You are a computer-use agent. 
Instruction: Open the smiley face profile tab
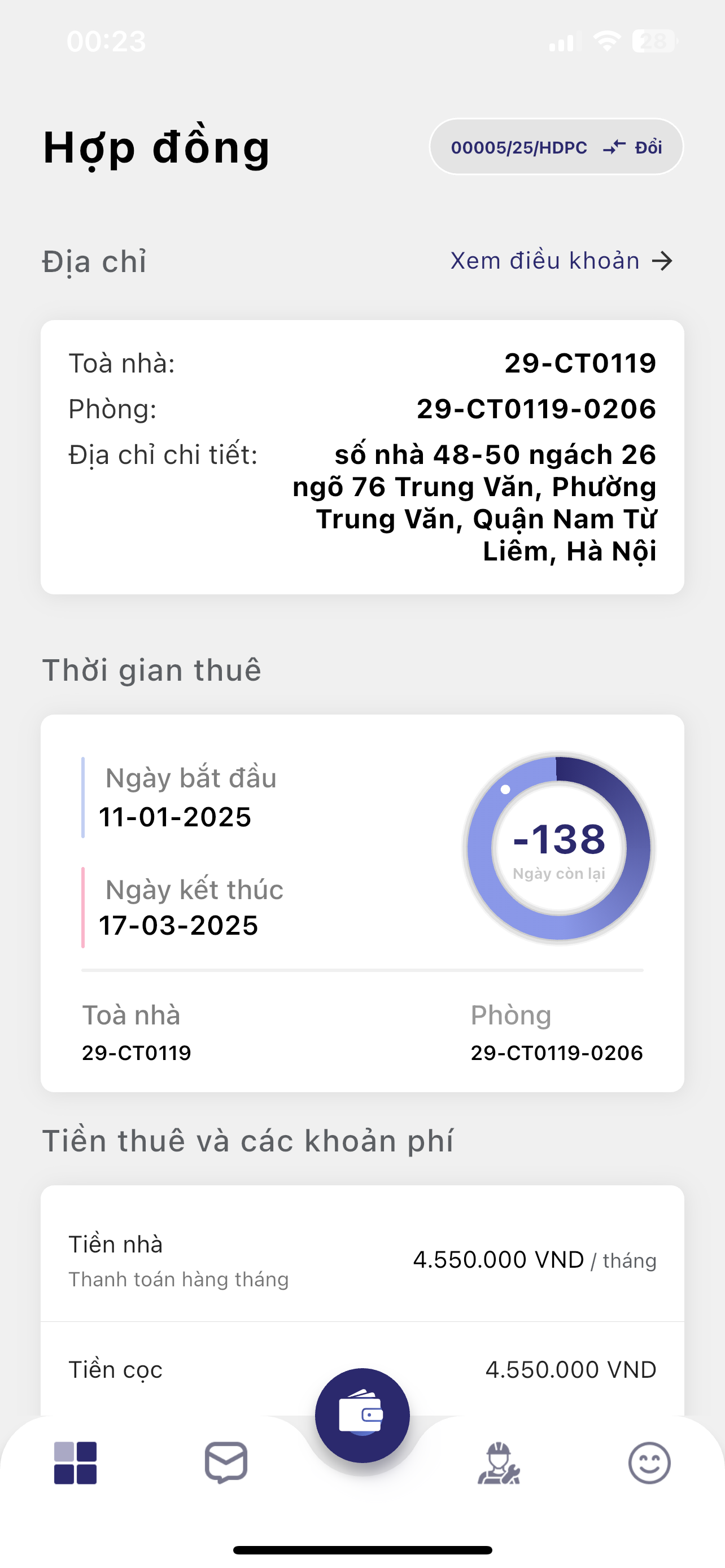(x=649, y=1462)
